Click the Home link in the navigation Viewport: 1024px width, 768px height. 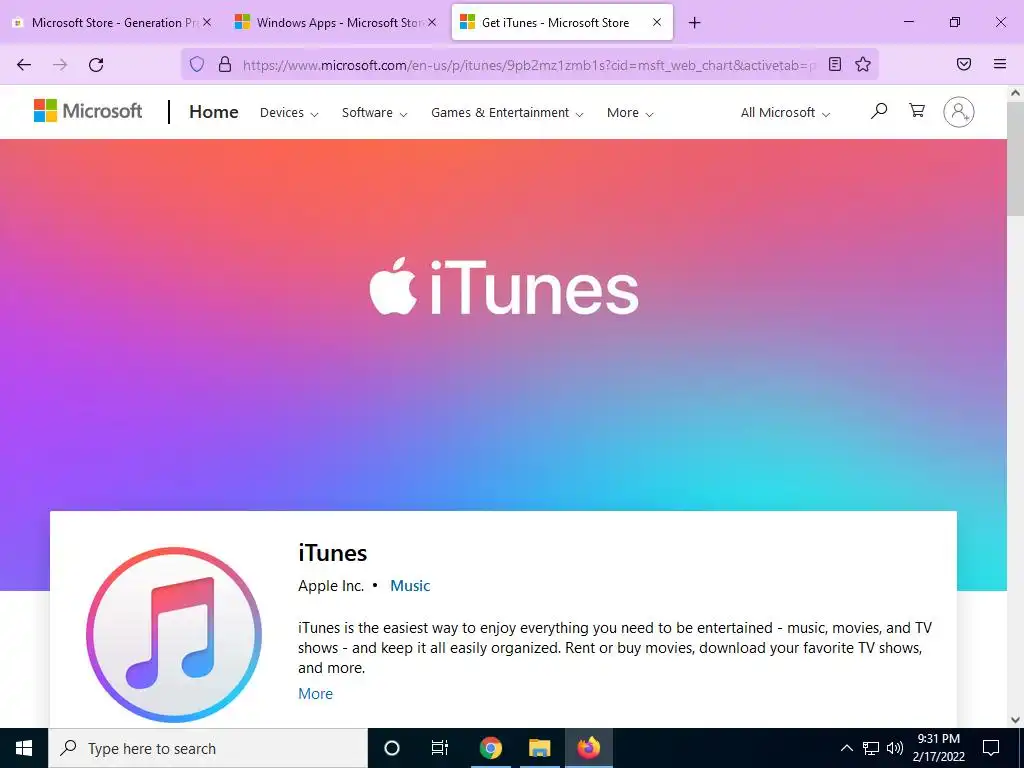click(214, 112)
